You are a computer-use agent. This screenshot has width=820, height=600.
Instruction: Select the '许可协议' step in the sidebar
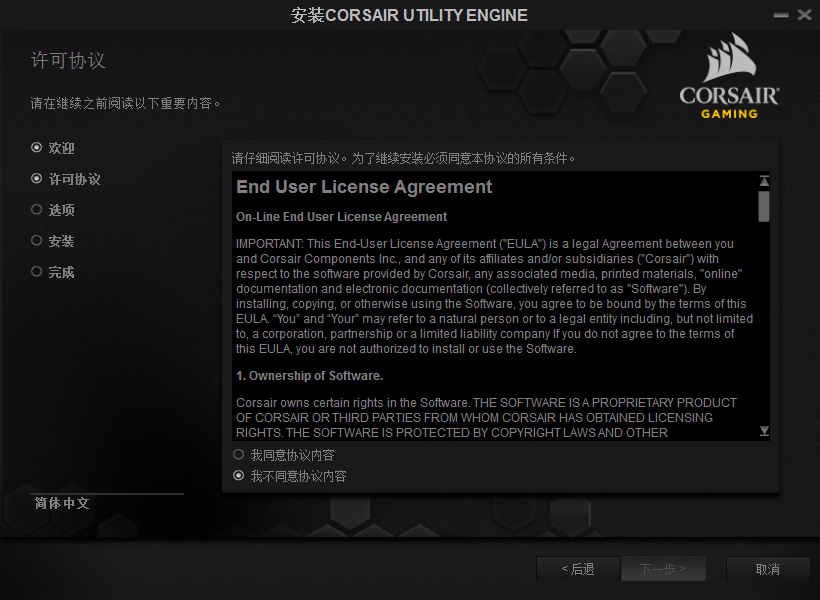pos(66,179)
